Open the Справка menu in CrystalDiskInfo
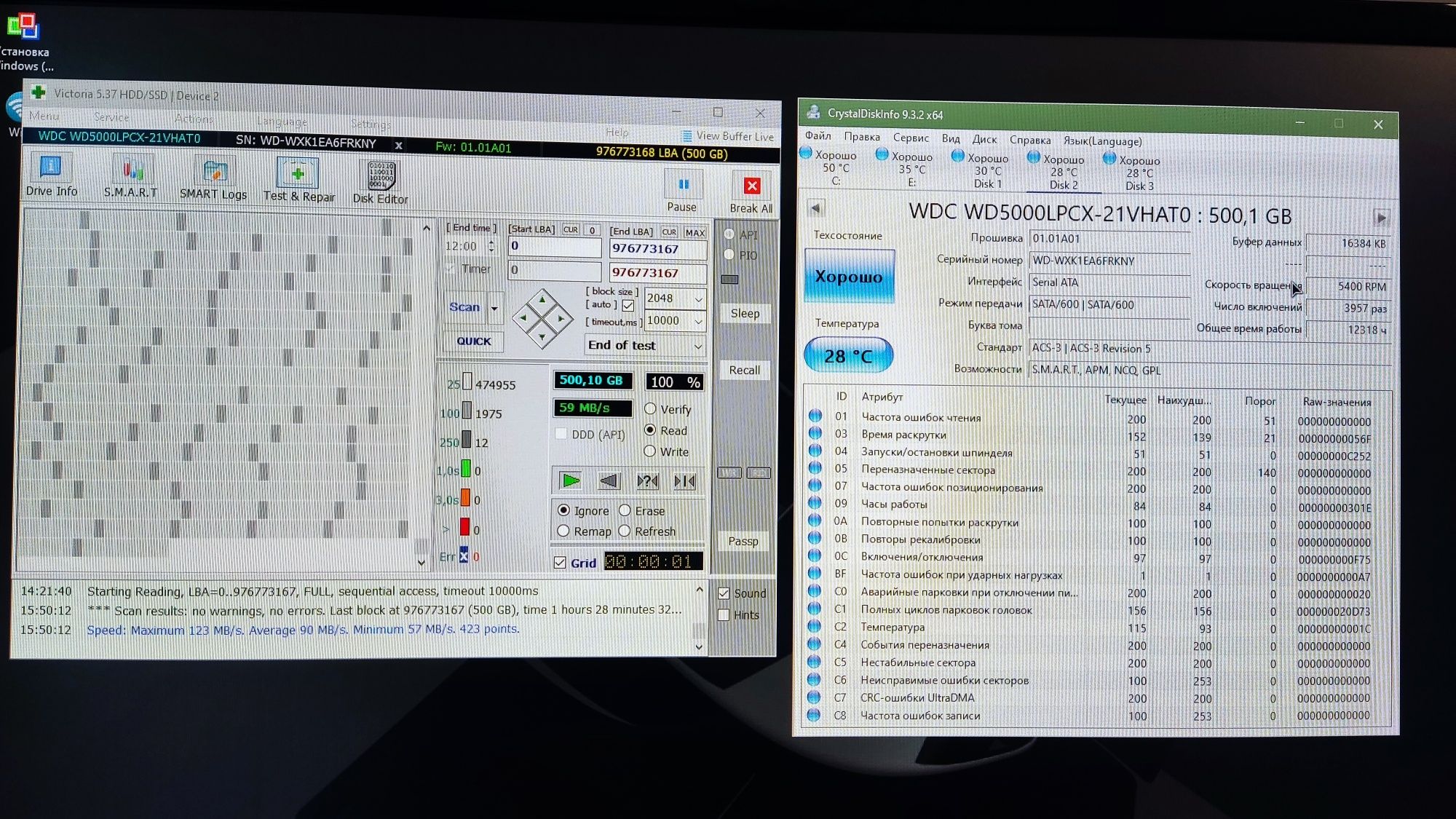 click(x=1030, y=140)
